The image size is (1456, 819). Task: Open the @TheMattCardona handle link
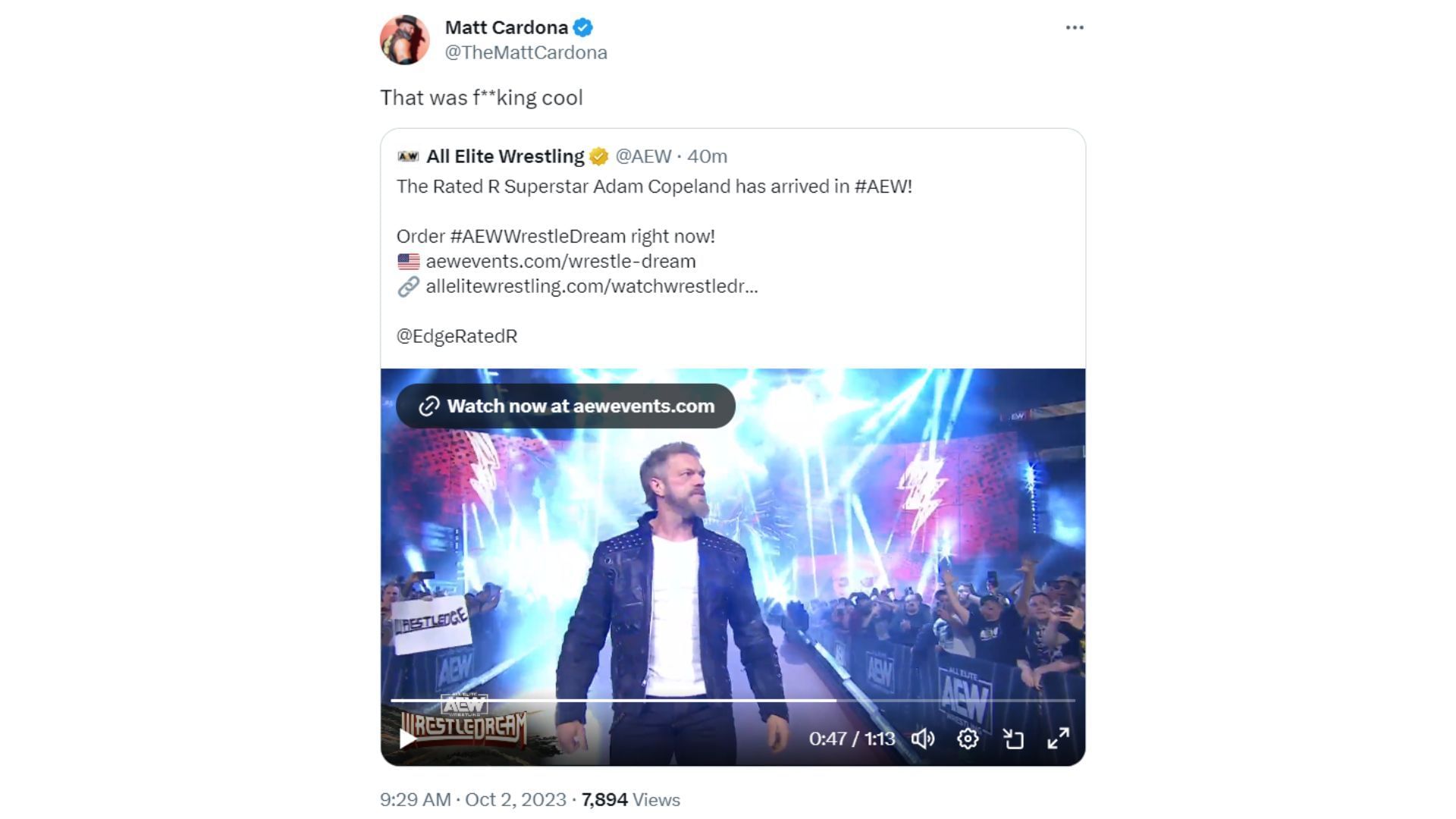click(526, 52)
